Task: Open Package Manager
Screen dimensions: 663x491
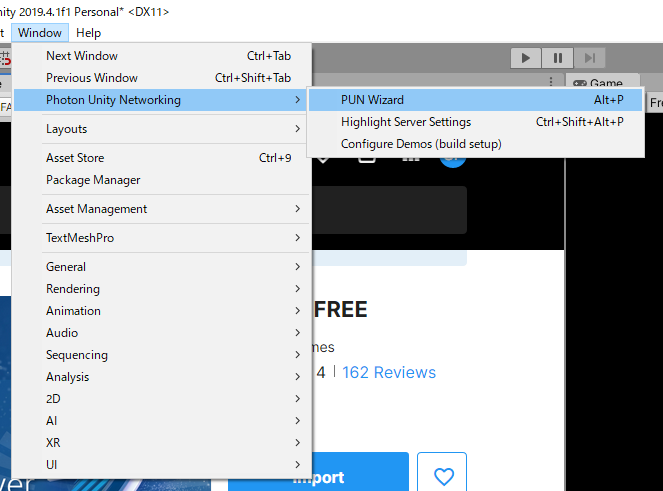Action: point(162,180)
